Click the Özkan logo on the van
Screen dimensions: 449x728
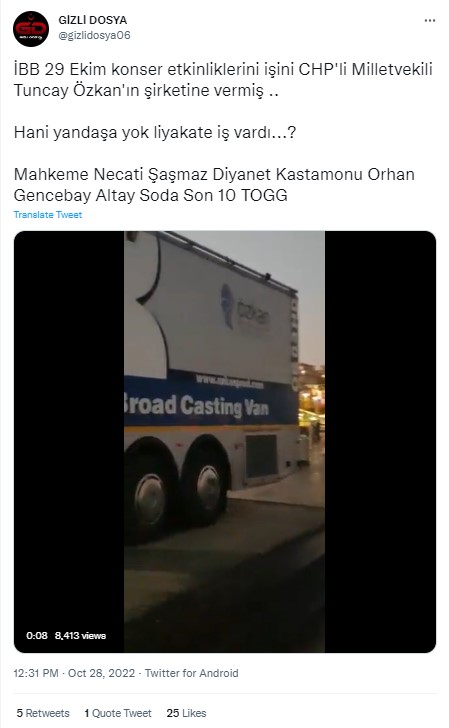[x=245, y=309]
